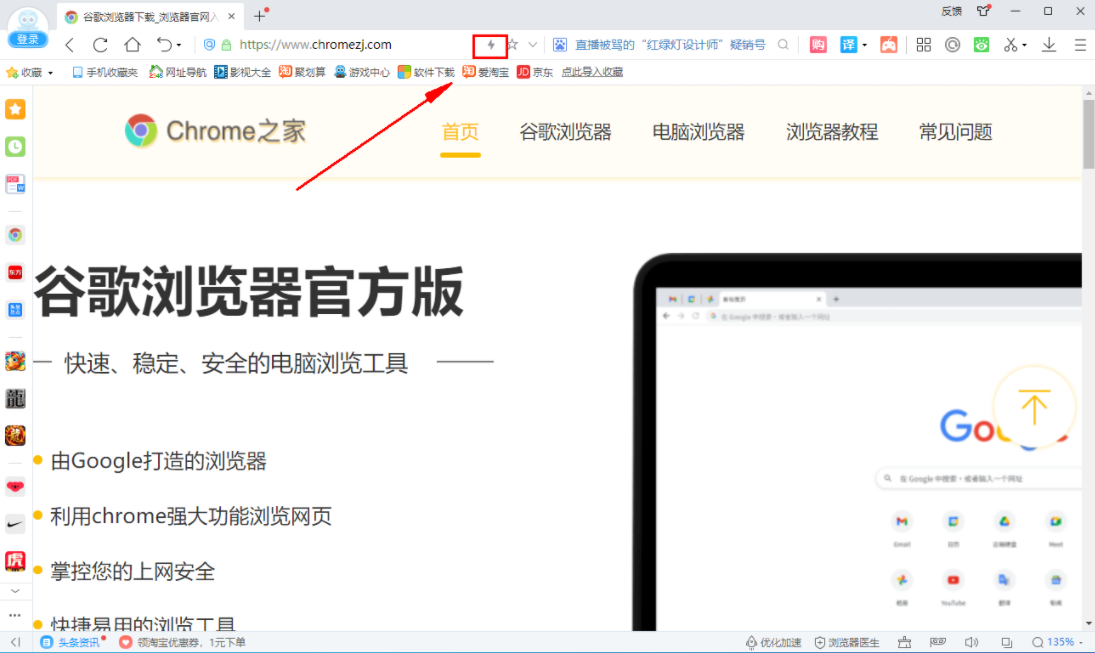1095x653 pixels.
Task: Select the scissors screenshot tool
Action: click(1013, 45)
